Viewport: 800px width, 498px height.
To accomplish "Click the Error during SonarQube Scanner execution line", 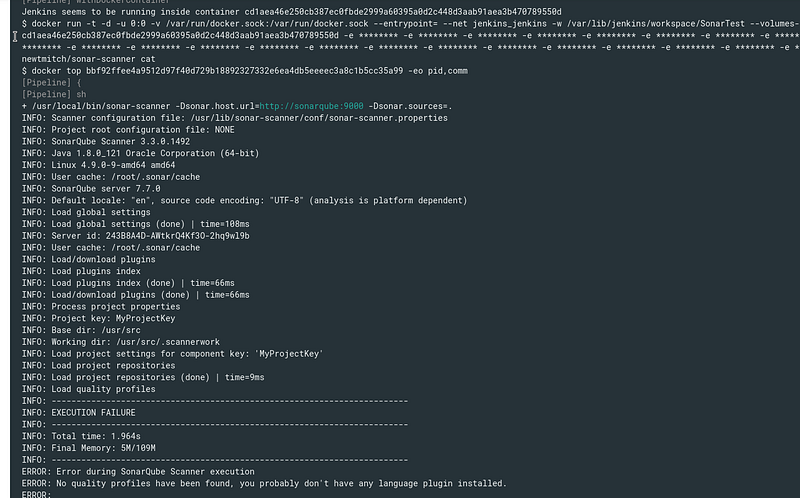I will (138, 471).
